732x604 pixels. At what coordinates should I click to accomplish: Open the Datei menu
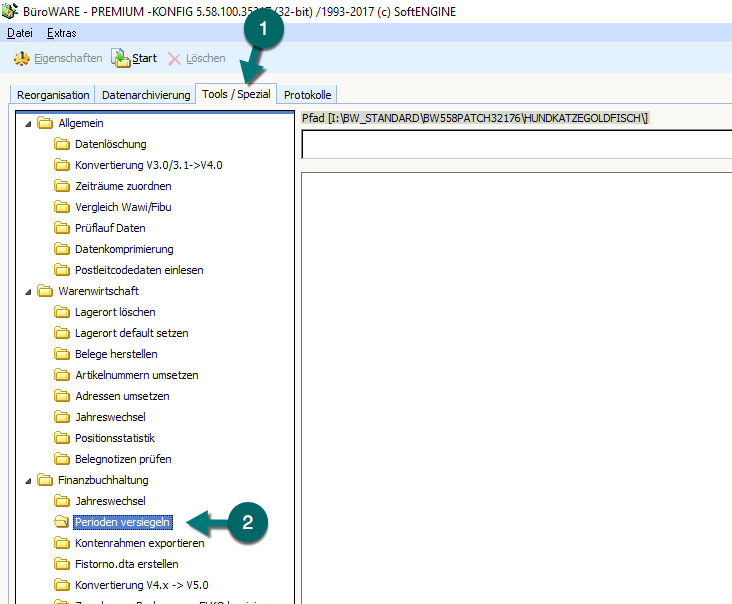pos(20,33)
